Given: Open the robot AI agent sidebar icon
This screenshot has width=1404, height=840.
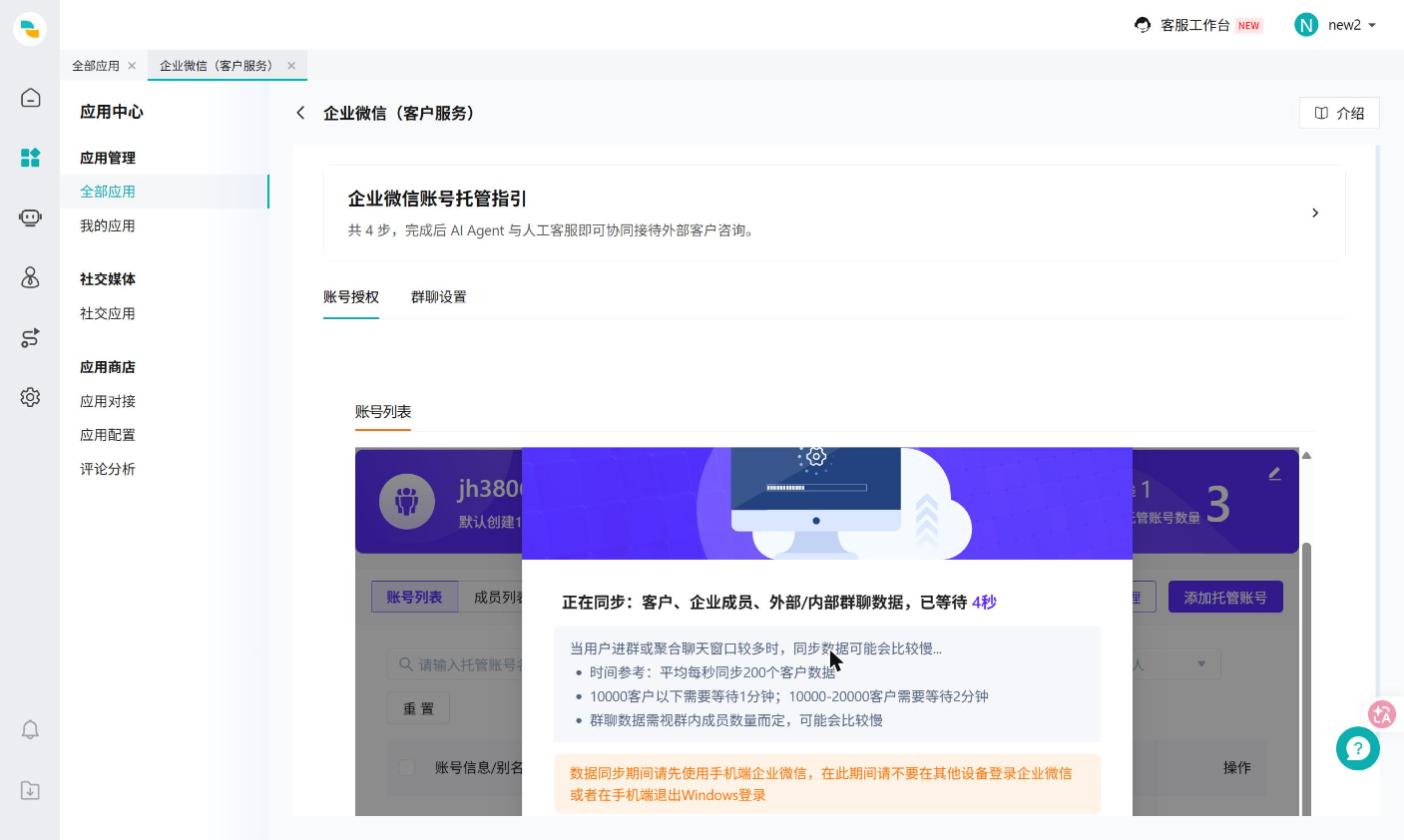Looking at the screenshot, I should pos(30,218).
